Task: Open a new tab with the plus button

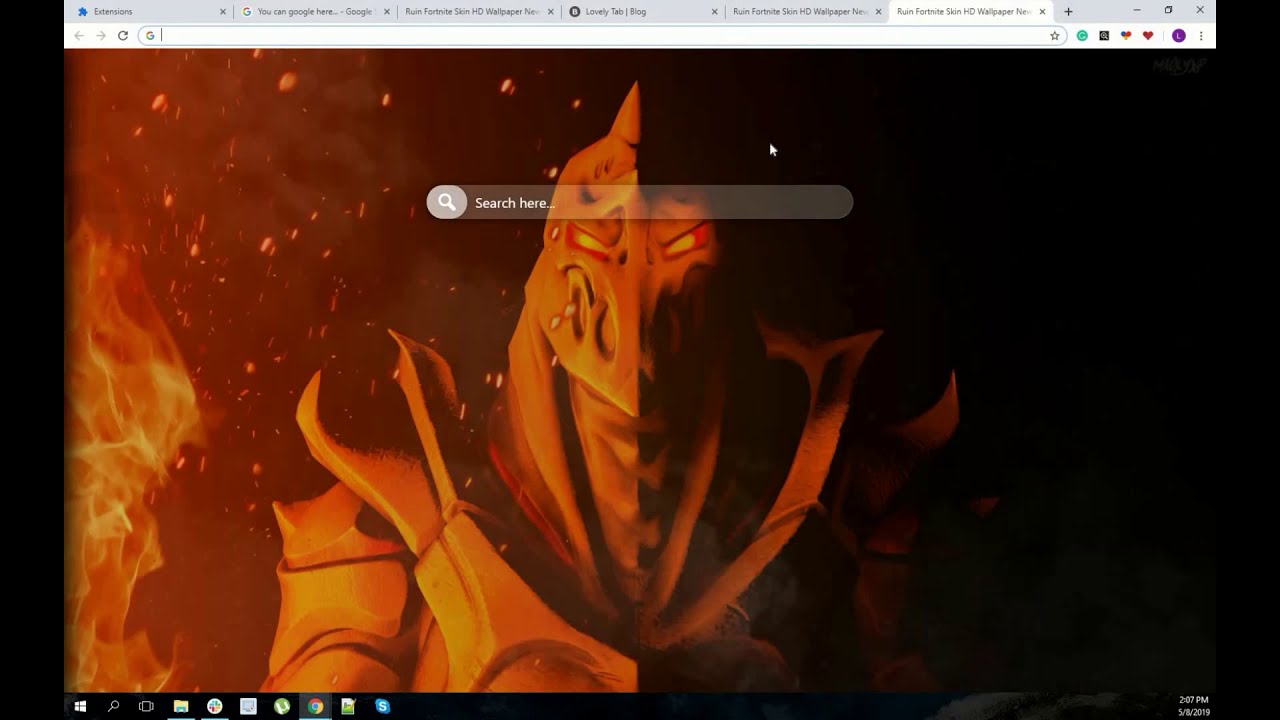Action: [x=1068, y=12]
